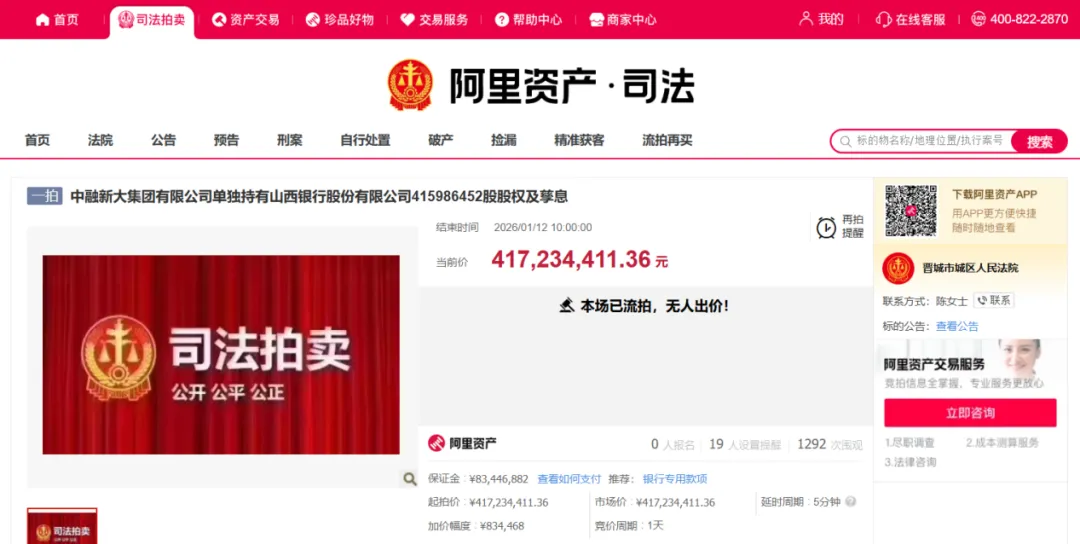Click the 阿里资产交易服务 banner

(970, 365)
